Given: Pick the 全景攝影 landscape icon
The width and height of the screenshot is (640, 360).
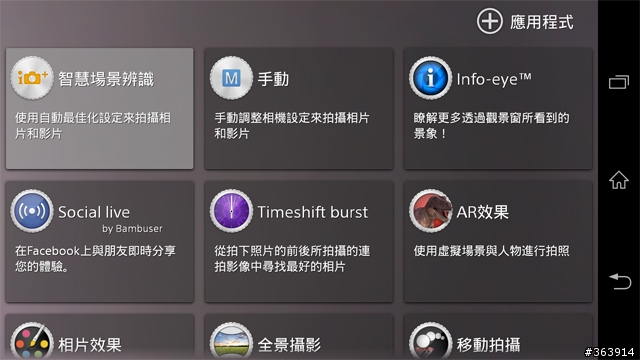Looking at the screenshot, I should pyautogui.click(x=231, y=341).
